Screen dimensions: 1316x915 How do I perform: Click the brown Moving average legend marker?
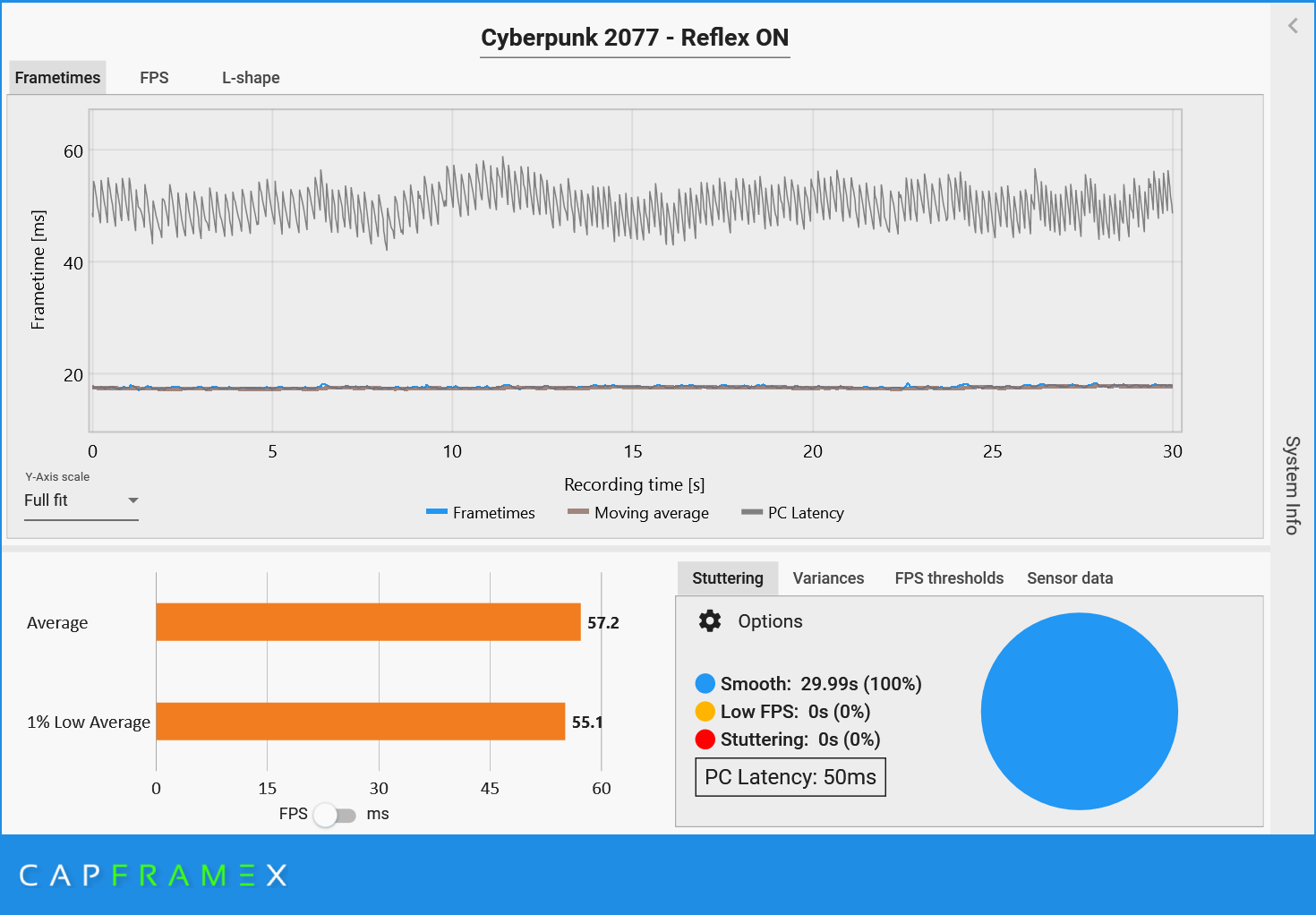click(x=578, y=512)
